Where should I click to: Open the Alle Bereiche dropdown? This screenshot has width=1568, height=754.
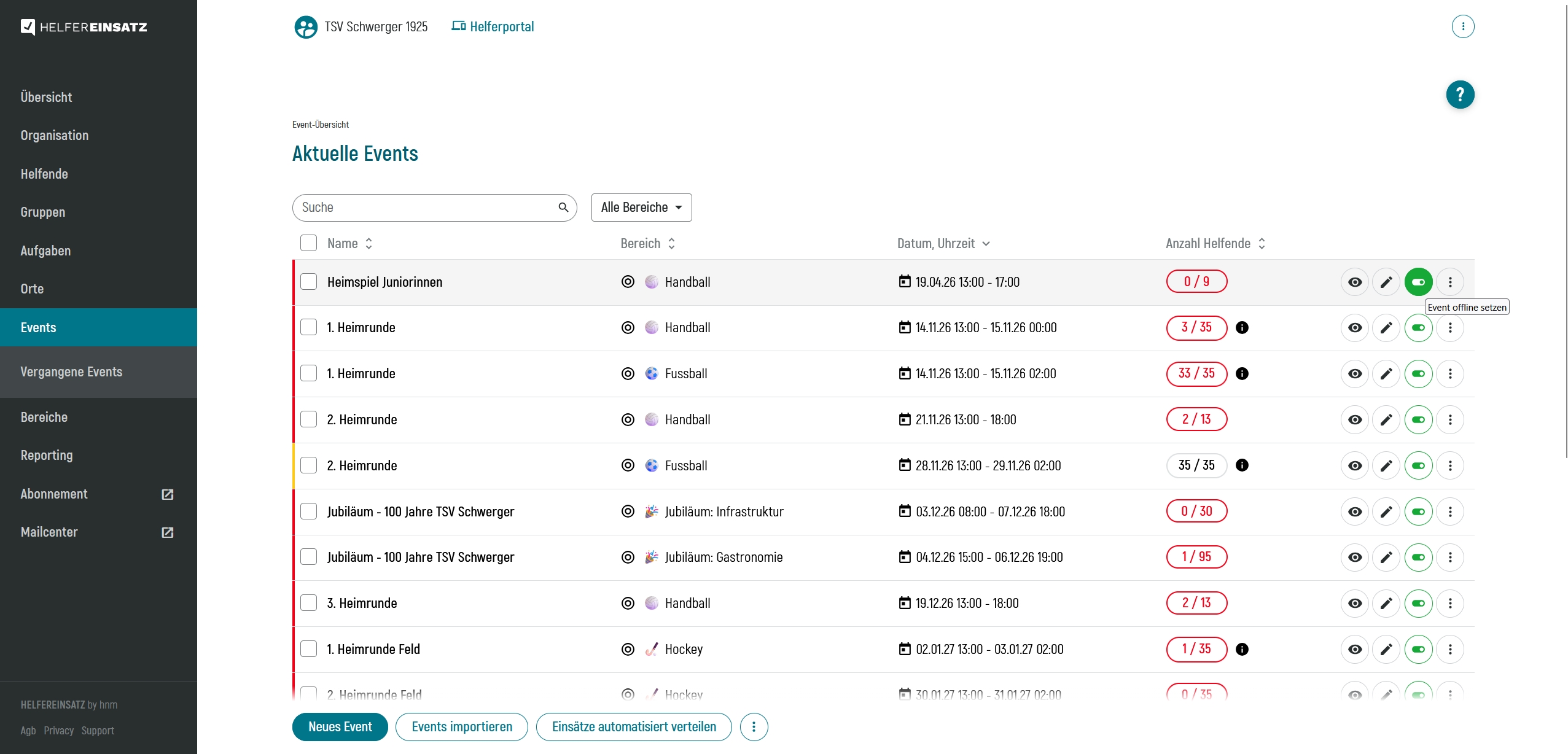click(641, 208)
